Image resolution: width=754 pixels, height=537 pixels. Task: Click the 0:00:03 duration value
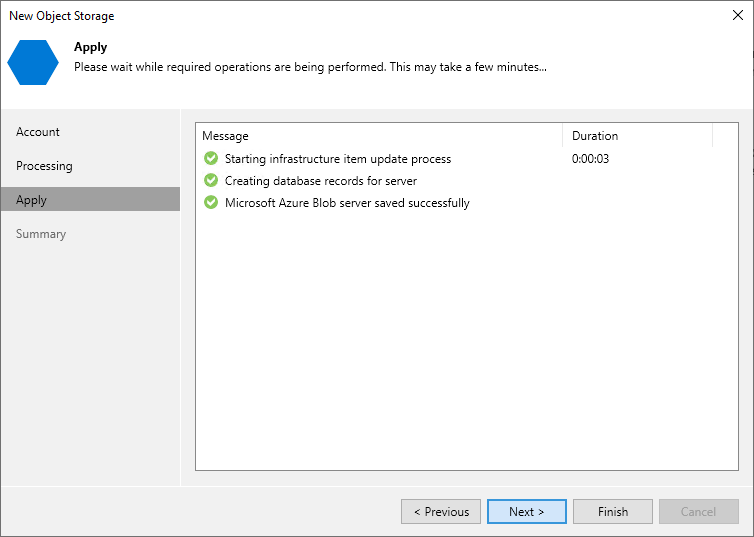(590, 159)
